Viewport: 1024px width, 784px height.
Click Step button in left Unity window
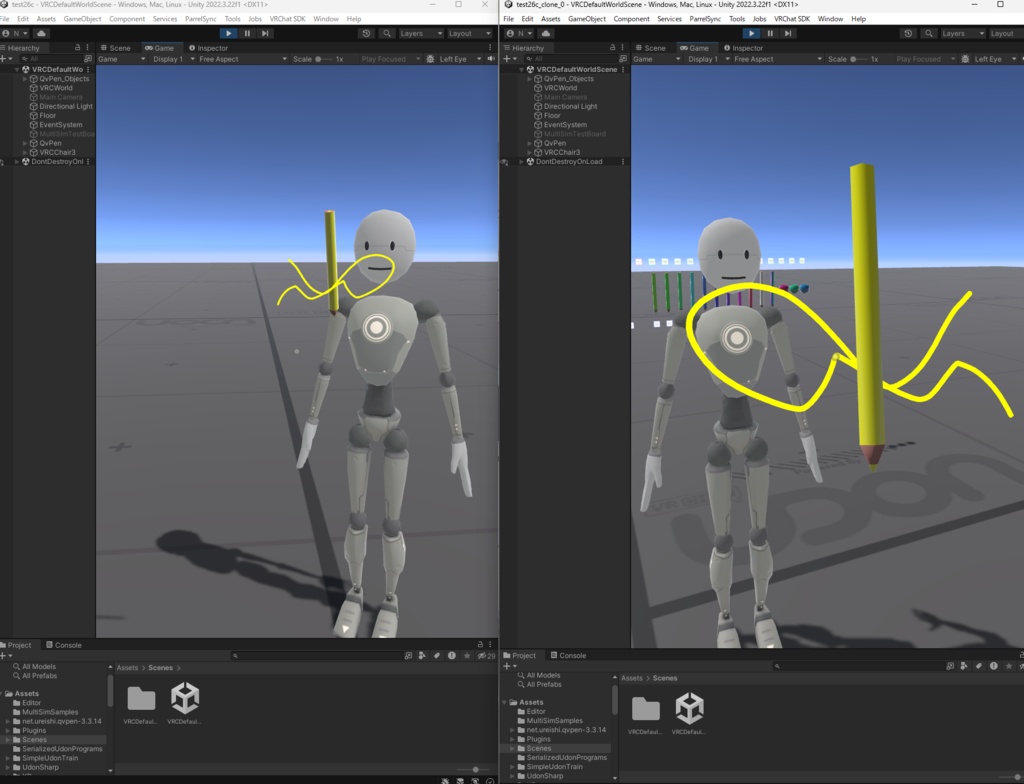coord(265,33)
